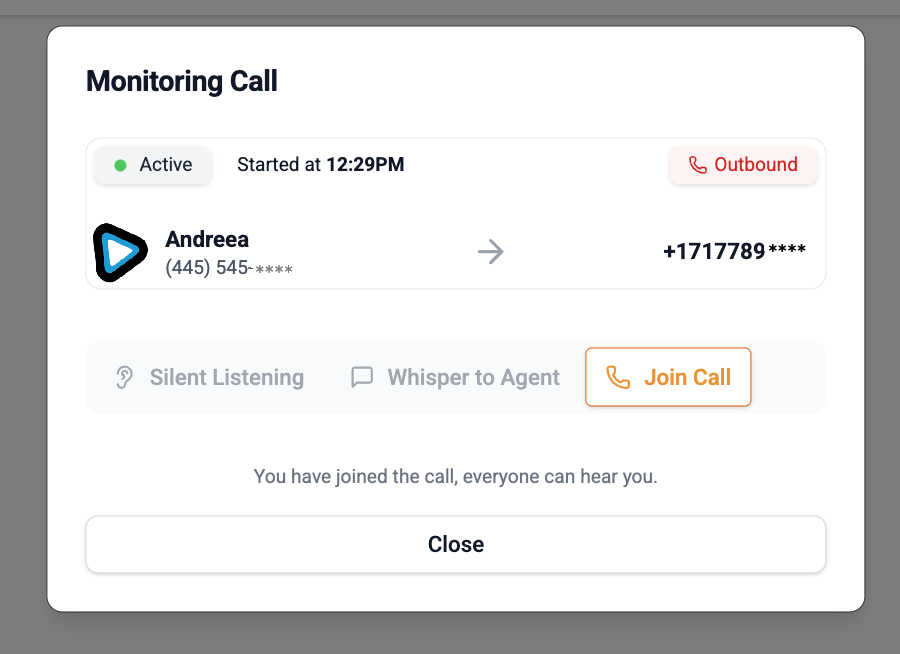Click the agent name Andreea
The image size is (900, 654).
coord(207,239)
